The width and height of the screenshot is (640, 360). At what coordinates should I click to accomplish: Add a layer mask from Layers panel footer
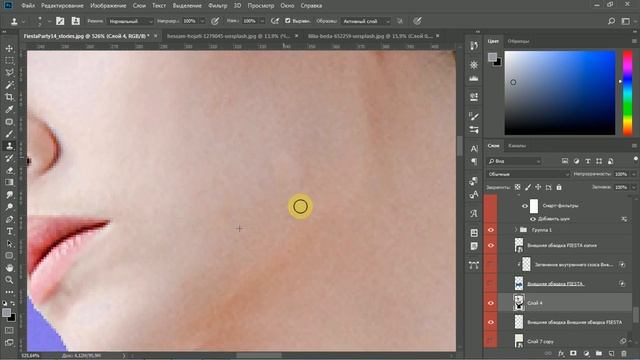click(x=573, y=353)
